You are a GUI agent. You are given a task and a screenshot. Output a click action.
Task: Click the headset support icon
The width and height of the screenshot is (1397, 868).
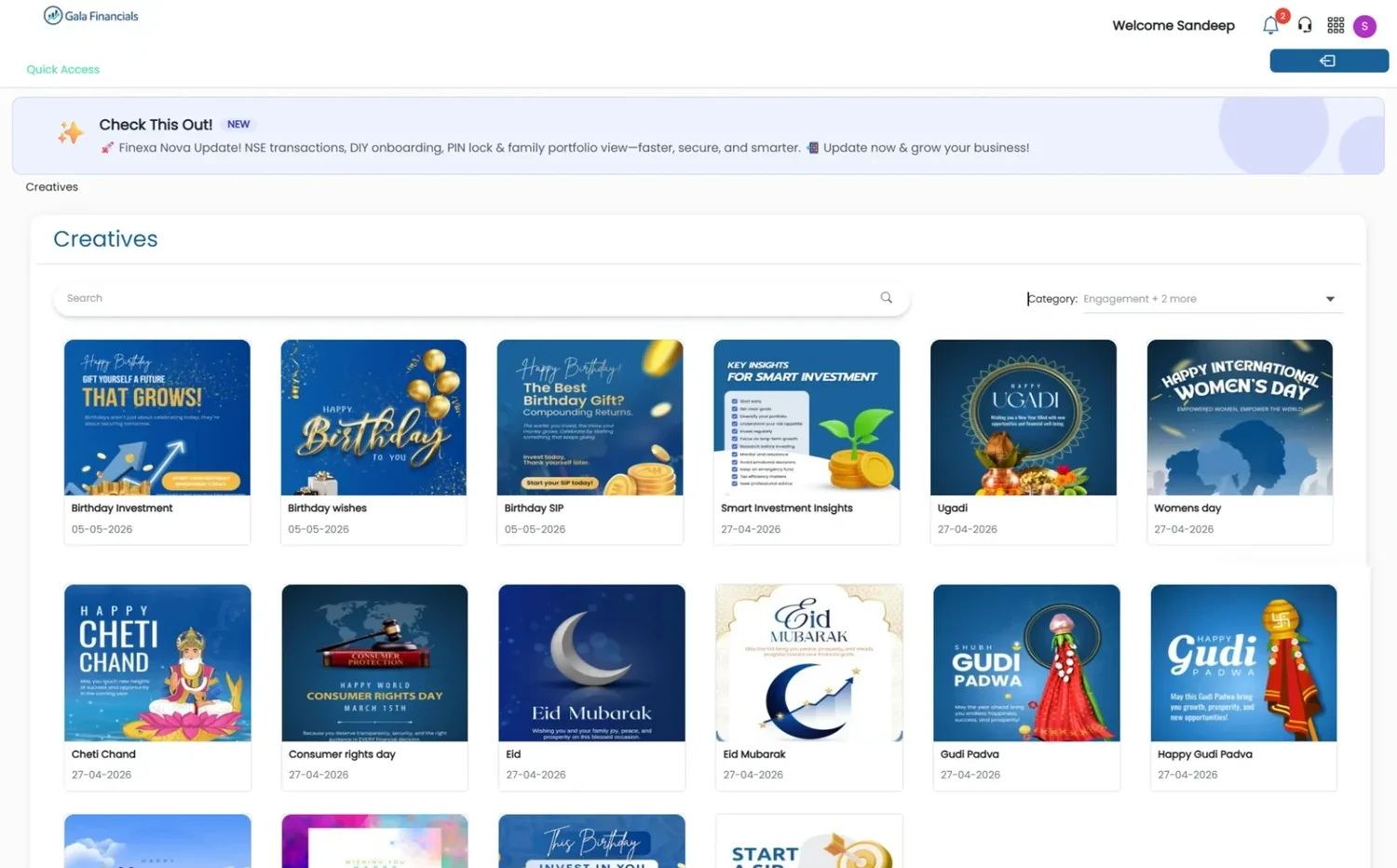(x=1305, y=25)
